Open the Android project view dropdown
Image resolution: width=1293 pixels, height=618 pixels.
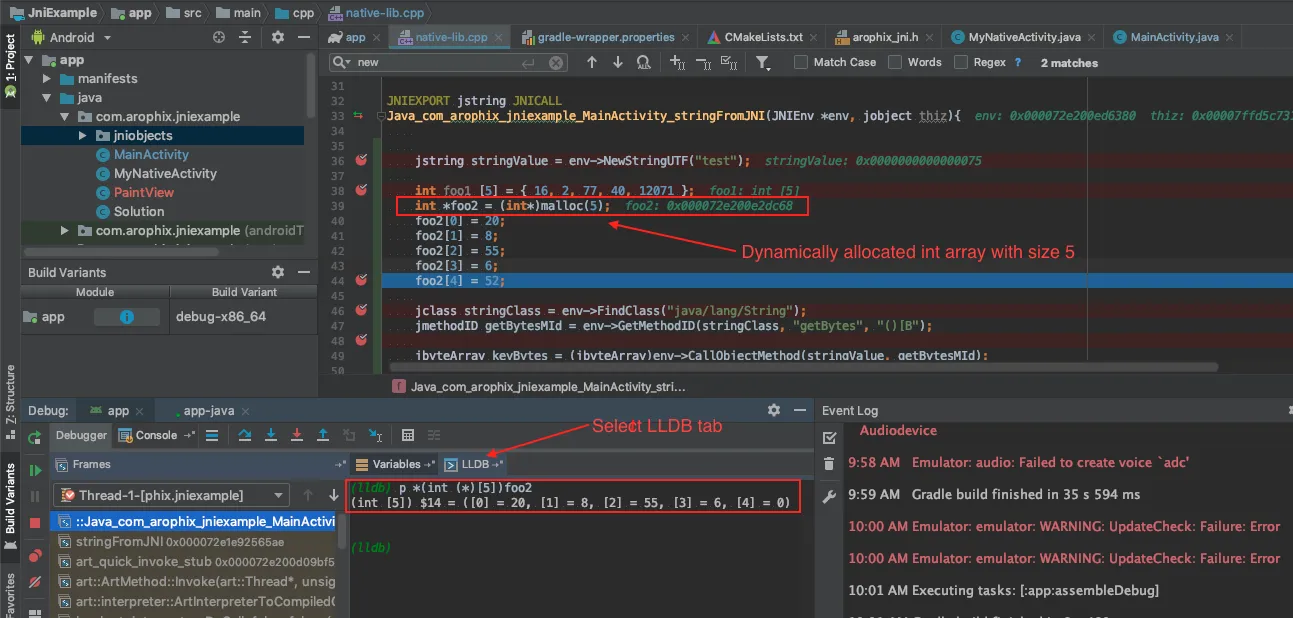pyautogui.click(x=80, y=37)
